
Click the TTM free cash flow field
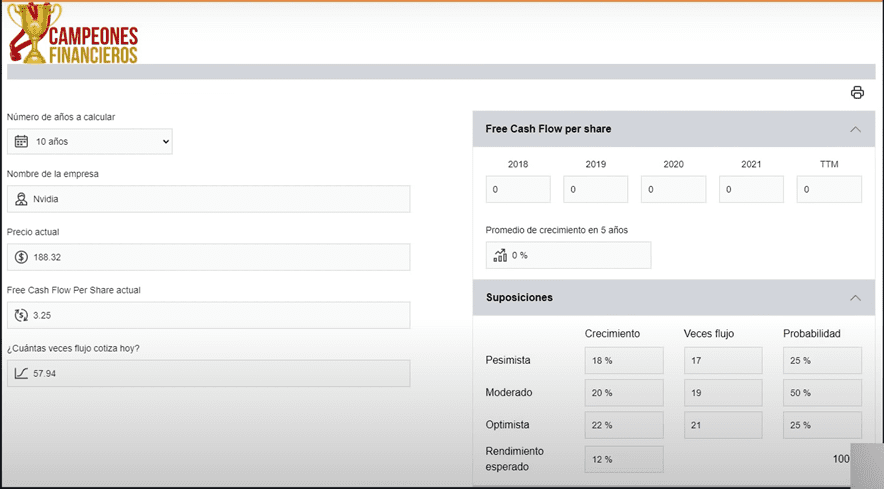pyautogui.click(x=828, y=189)
